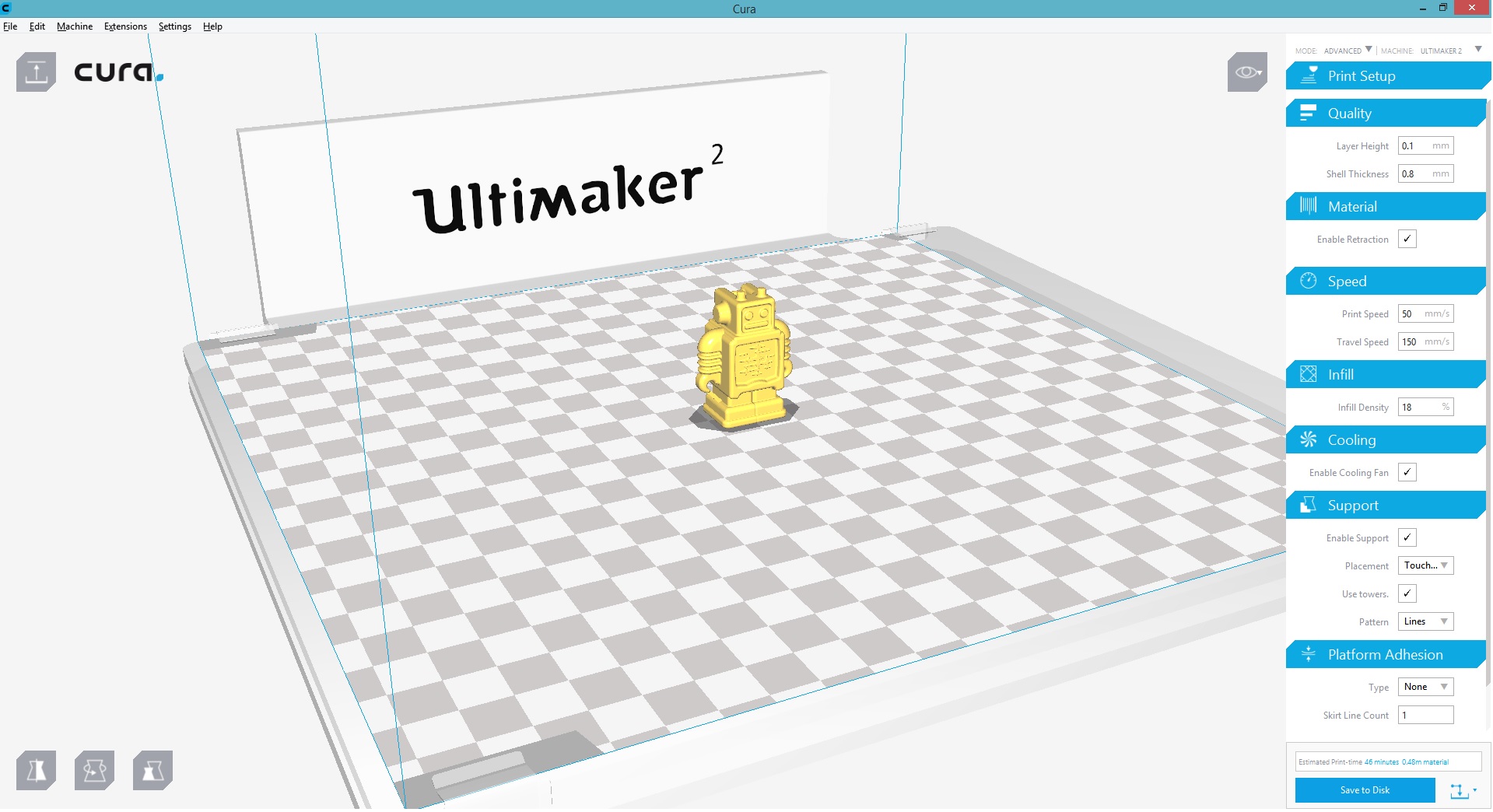1493x812 pixels.
Task: Uncheck Enable Cooling Fan
Action: pos(1407,472)
